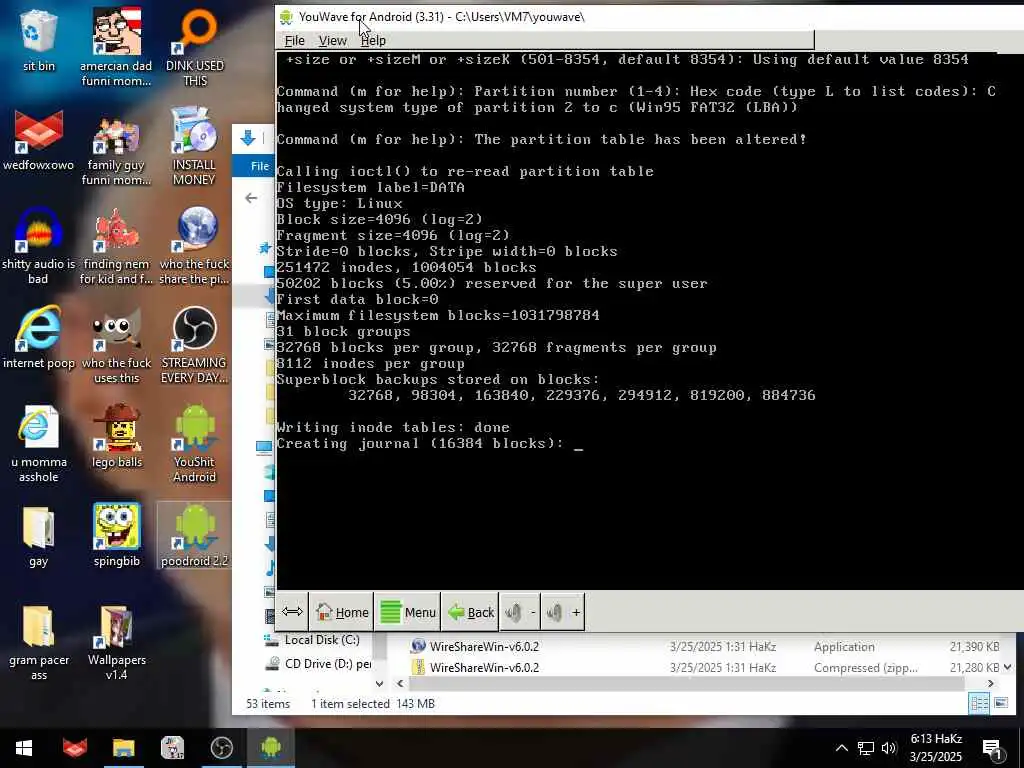Viewport: 1024px width, 768px height.
Task: Switch Explorer to large icons view
Action: 1001,703
